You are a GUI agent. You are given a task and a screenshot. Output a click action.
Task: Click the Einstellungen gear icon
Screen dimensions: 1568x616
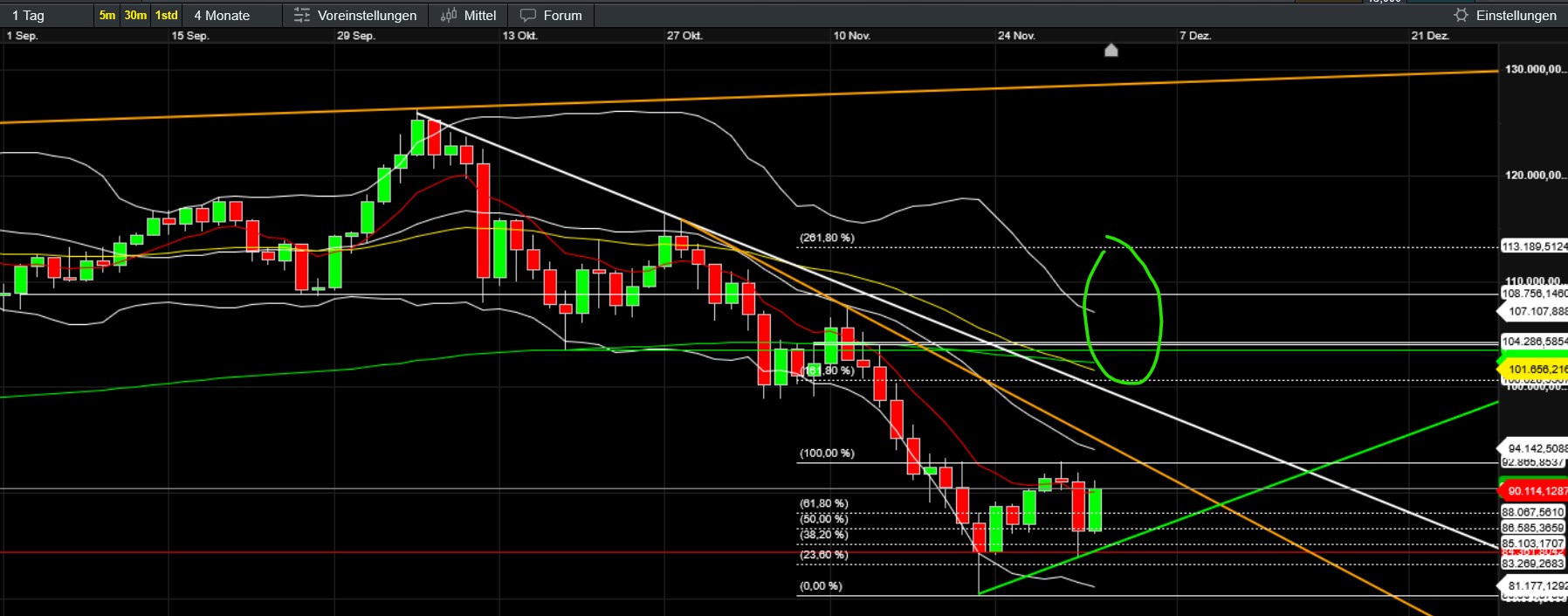click(1461, 16)
